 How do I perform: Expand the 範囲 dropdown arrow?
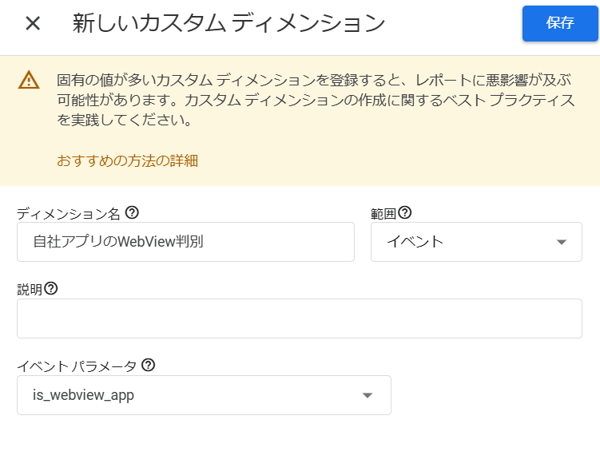[561, 242]
